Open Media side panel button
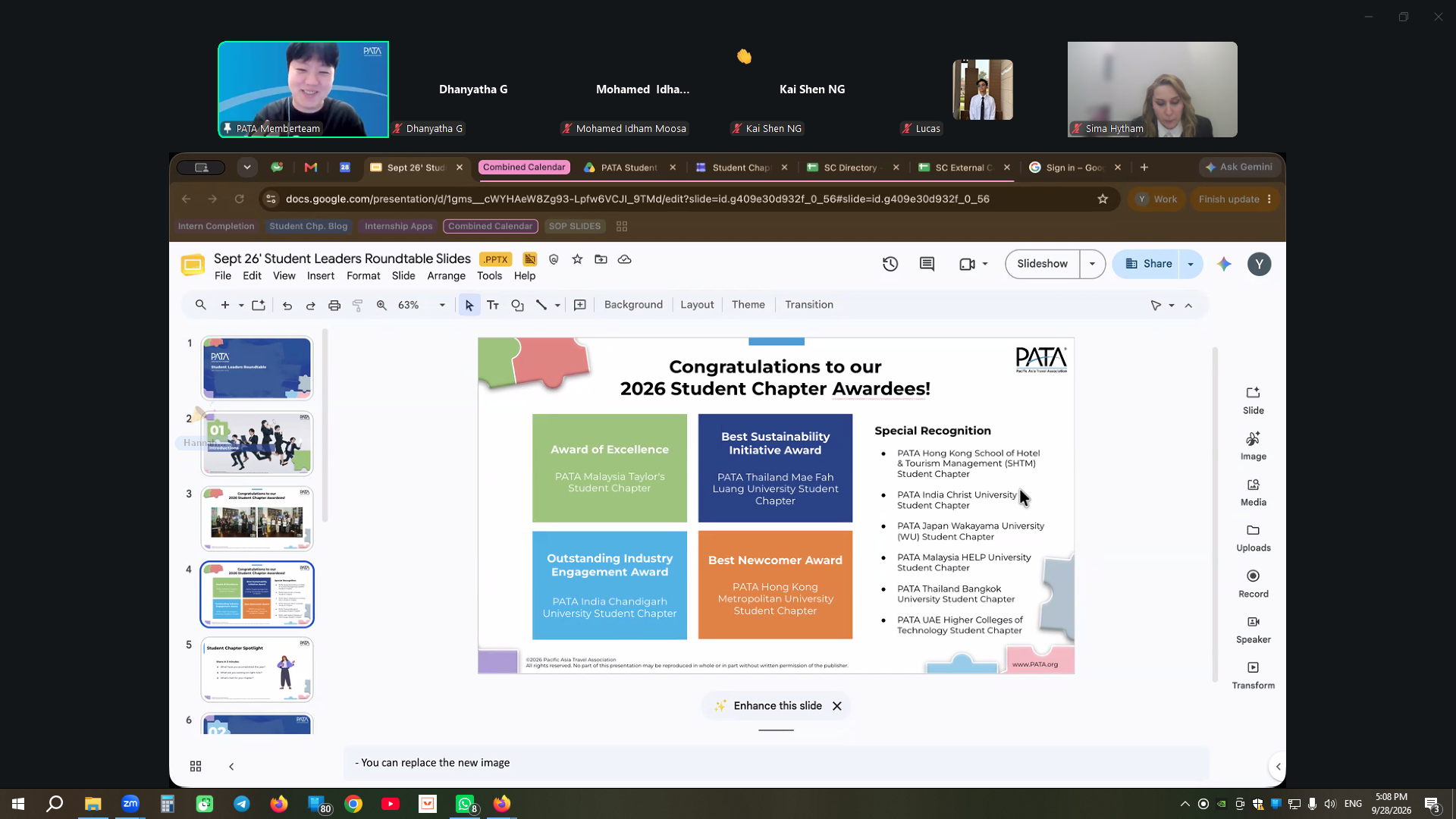The width and height of the screenshot is (1456, 819). click(x=1253, y=491)
